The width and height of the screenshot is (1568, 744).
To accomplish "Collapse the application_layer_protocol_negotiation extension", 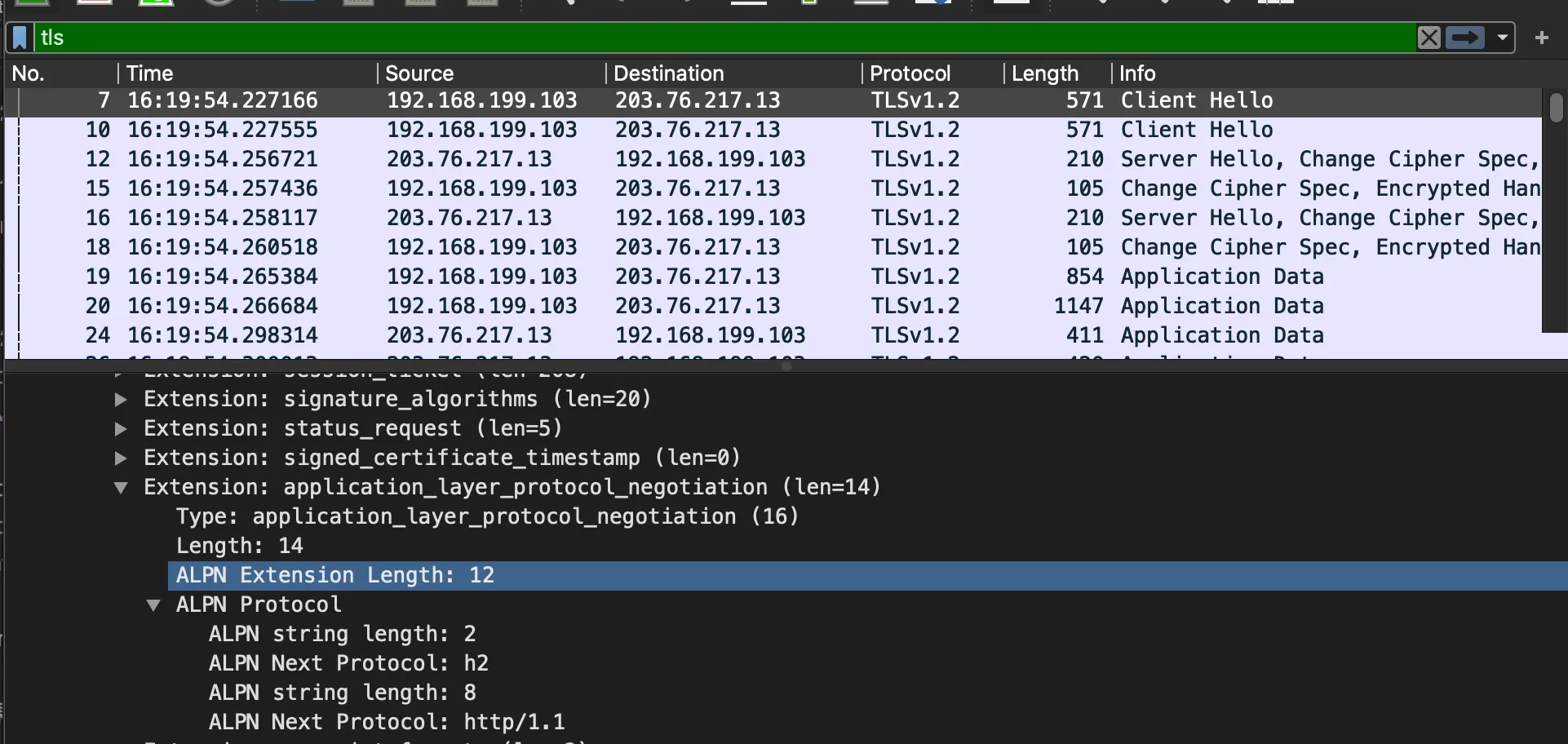I will [x=121, y=488].
